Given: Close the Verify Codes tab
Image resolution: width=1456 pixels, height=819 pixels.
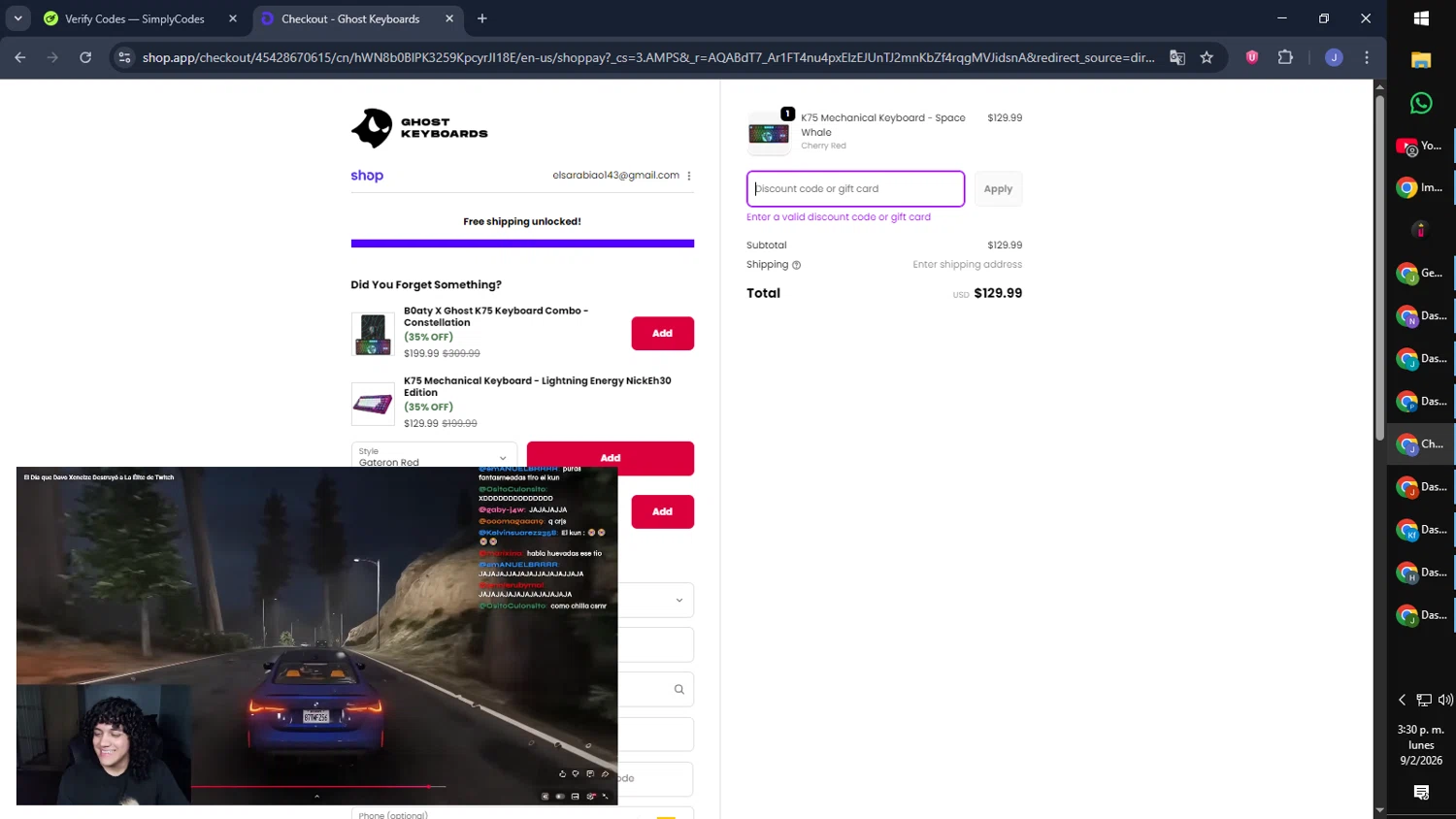Looking at the screenshot, I should point(233,18).
